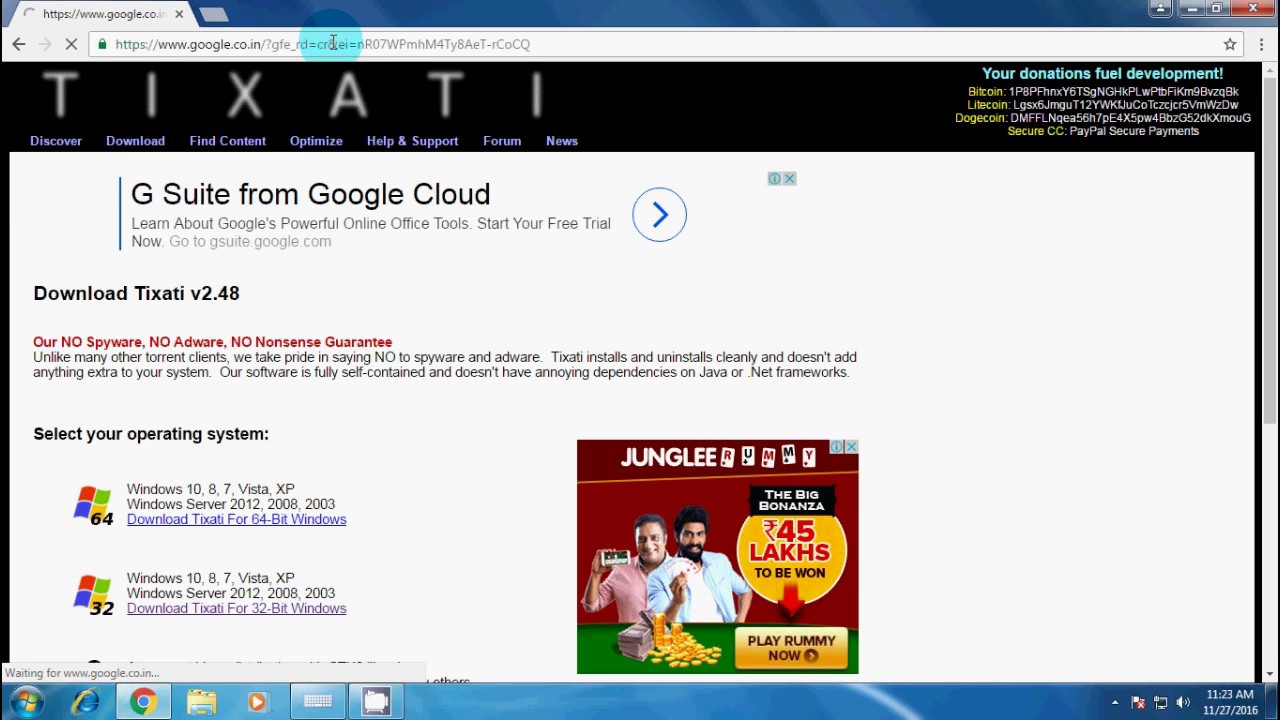The height and width of the screenshot is (720, 1280).
Task: Open the Download menu item
Action: [x=135, y=141]
